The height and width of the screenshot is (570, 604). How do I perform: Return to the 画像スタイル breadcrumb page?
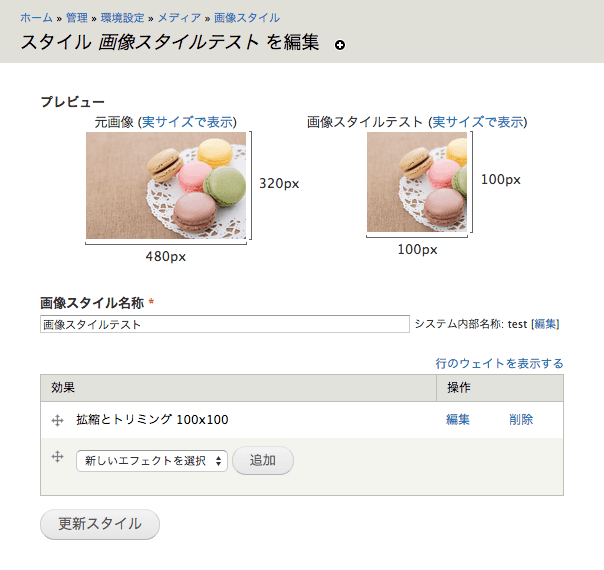[x=247, y=18]
